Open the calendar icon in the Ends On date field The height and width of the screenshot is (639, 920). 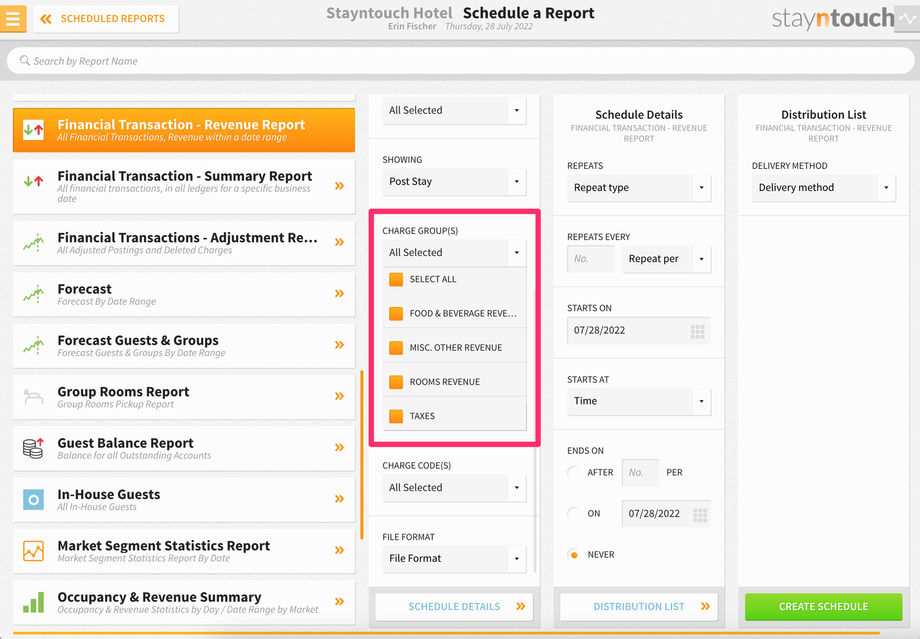(700, 515)
